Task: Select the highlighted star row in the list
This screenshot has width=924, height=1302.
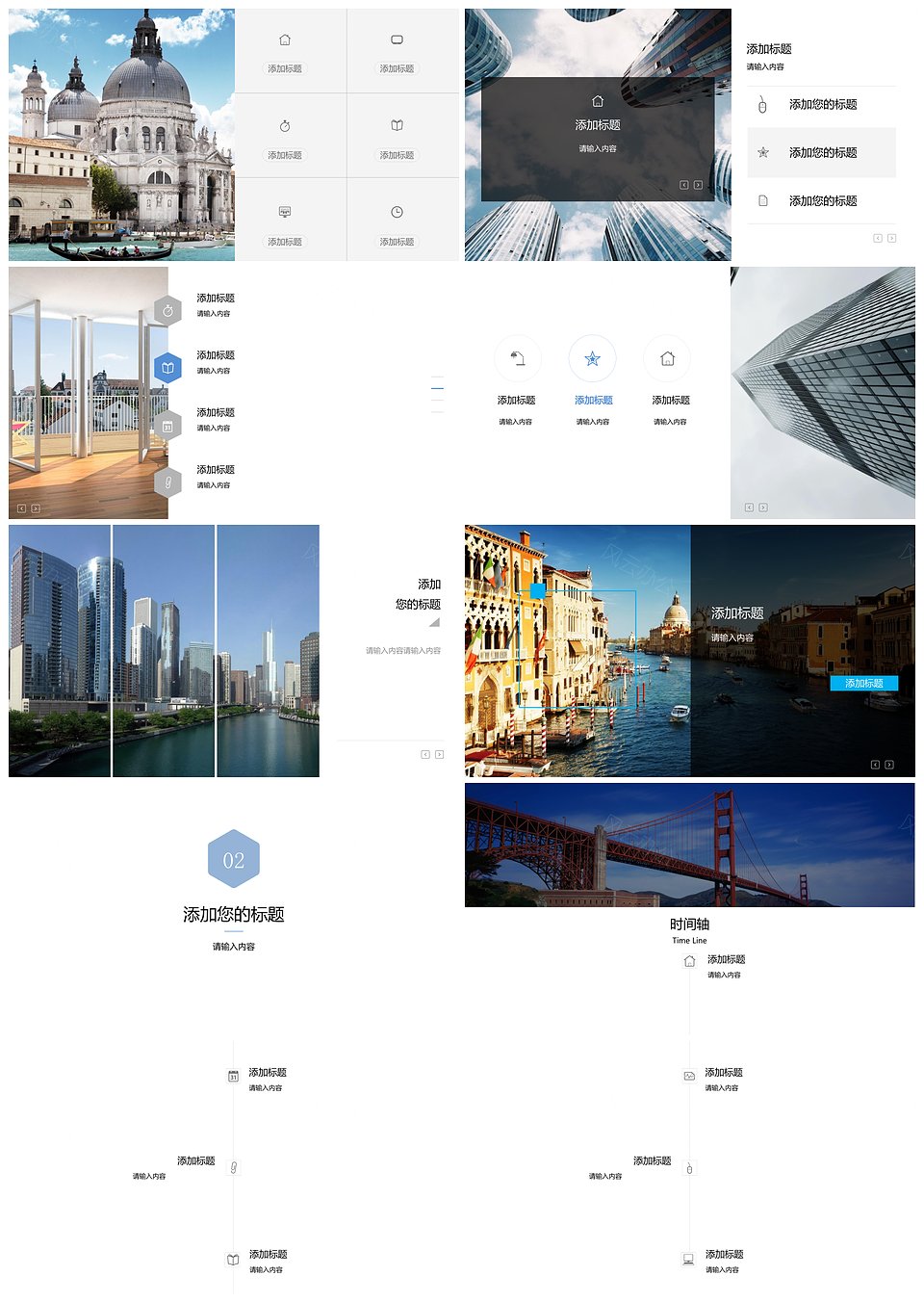Action: coord(821,152)
